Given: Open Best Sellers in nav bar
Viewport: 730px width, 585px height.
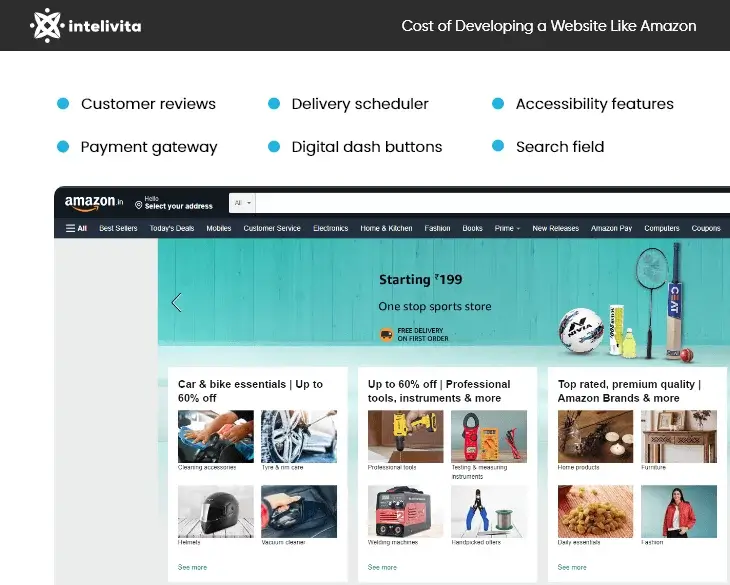Looking at the screenshot, I should point(118,228).
